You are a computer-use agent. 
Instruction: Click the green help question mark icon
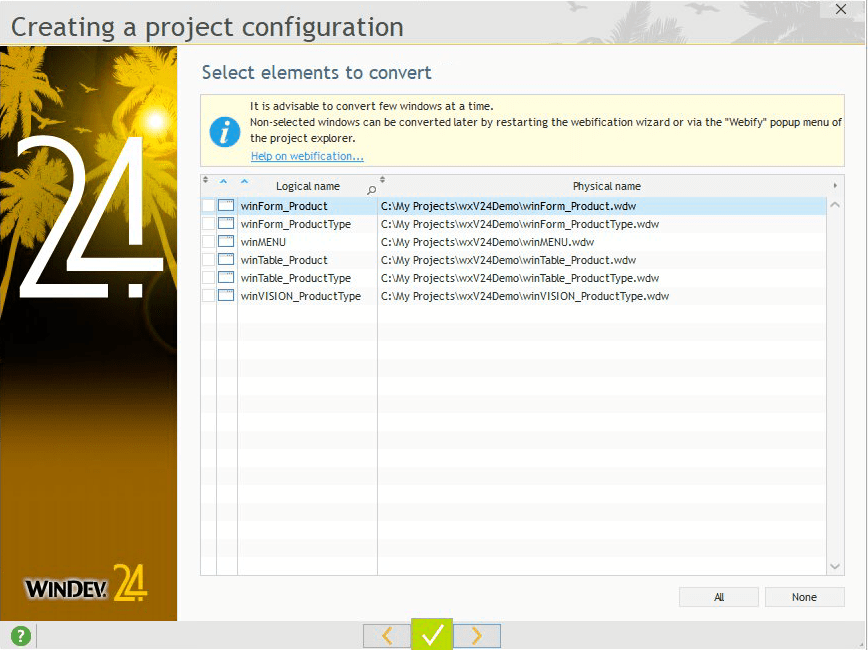click(20, 636)
